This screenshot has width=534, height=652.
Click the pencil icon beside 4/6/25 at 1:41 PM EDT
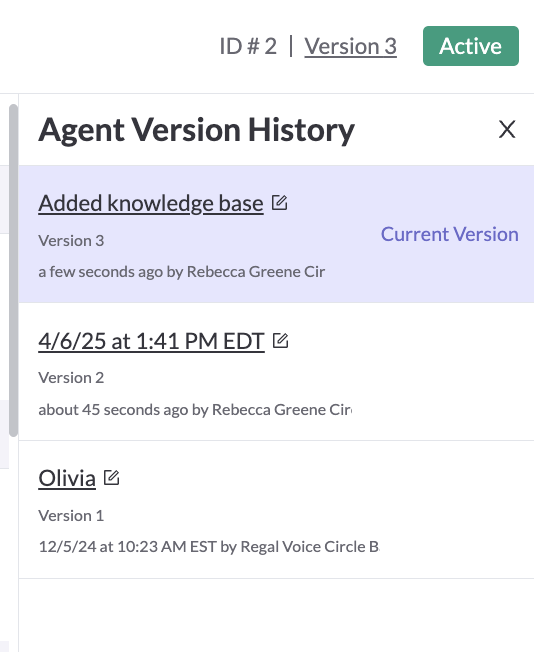pyautogui.click(x=280, y=341)
